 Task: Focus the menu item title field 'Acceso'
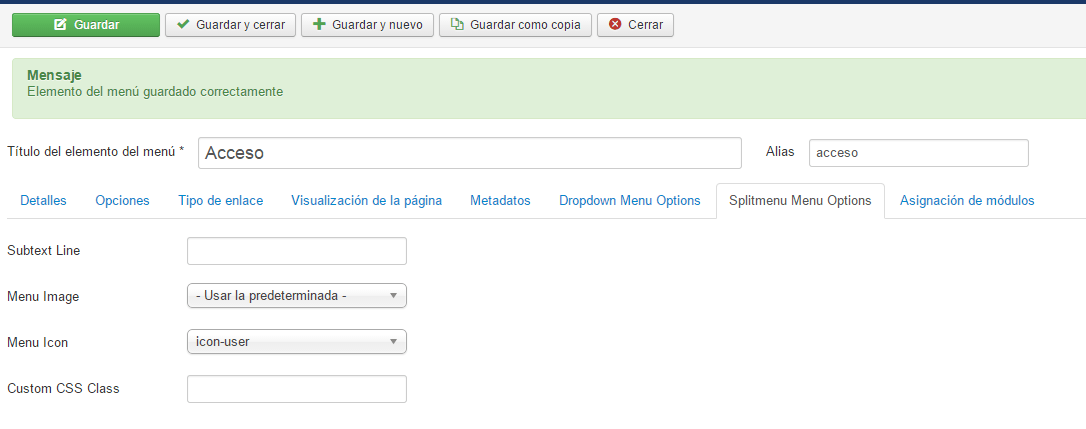coord(470,153)
